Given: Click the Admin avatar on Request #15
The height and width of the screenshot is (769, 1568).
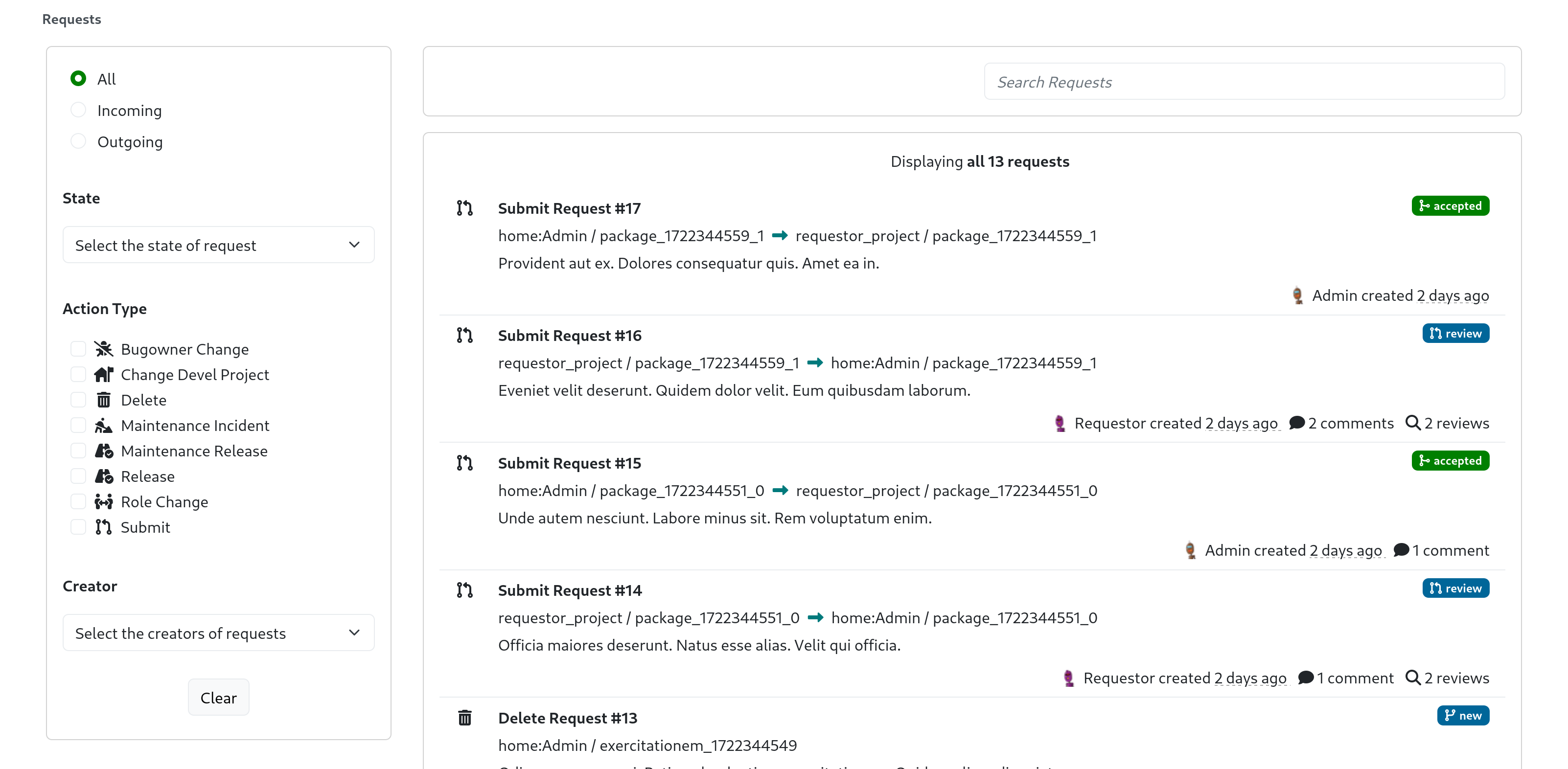Looking at the screenshot, I should click(x=1191, y=549).
